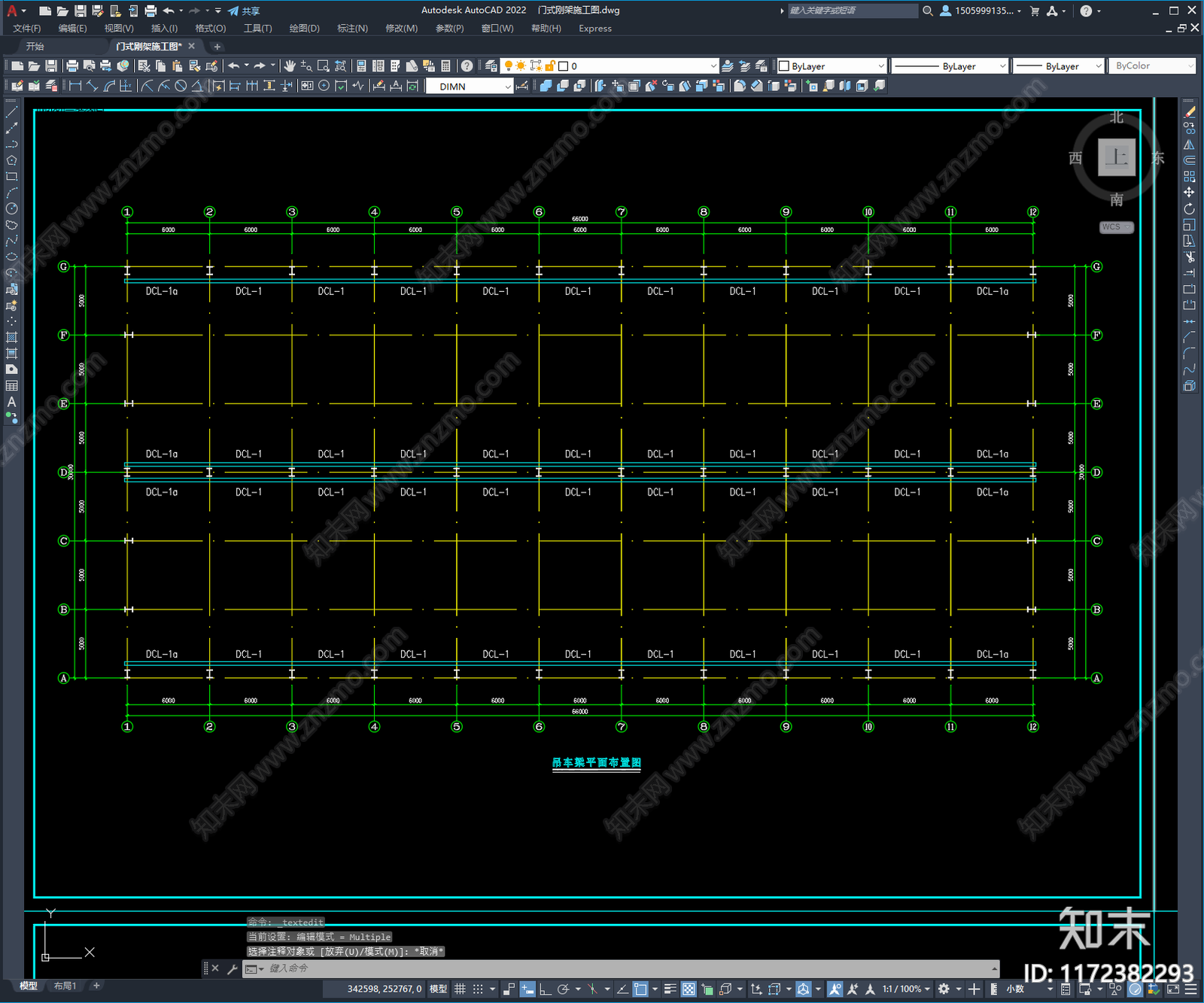This screenshot has width=1204, height=1003.
Task: Add a new drawing tab with the plus button
Action: pos(217,47)
